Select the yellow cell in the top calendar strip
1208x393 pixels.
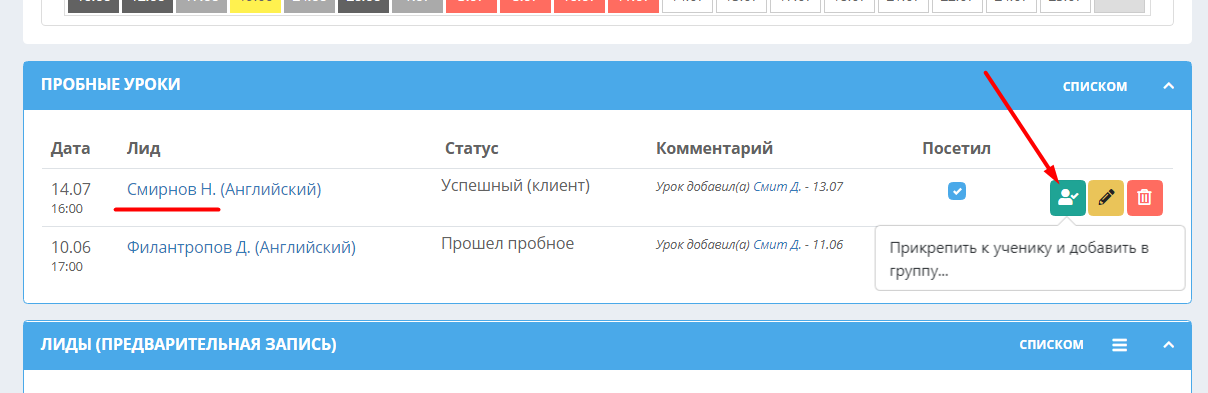point(255,6)
